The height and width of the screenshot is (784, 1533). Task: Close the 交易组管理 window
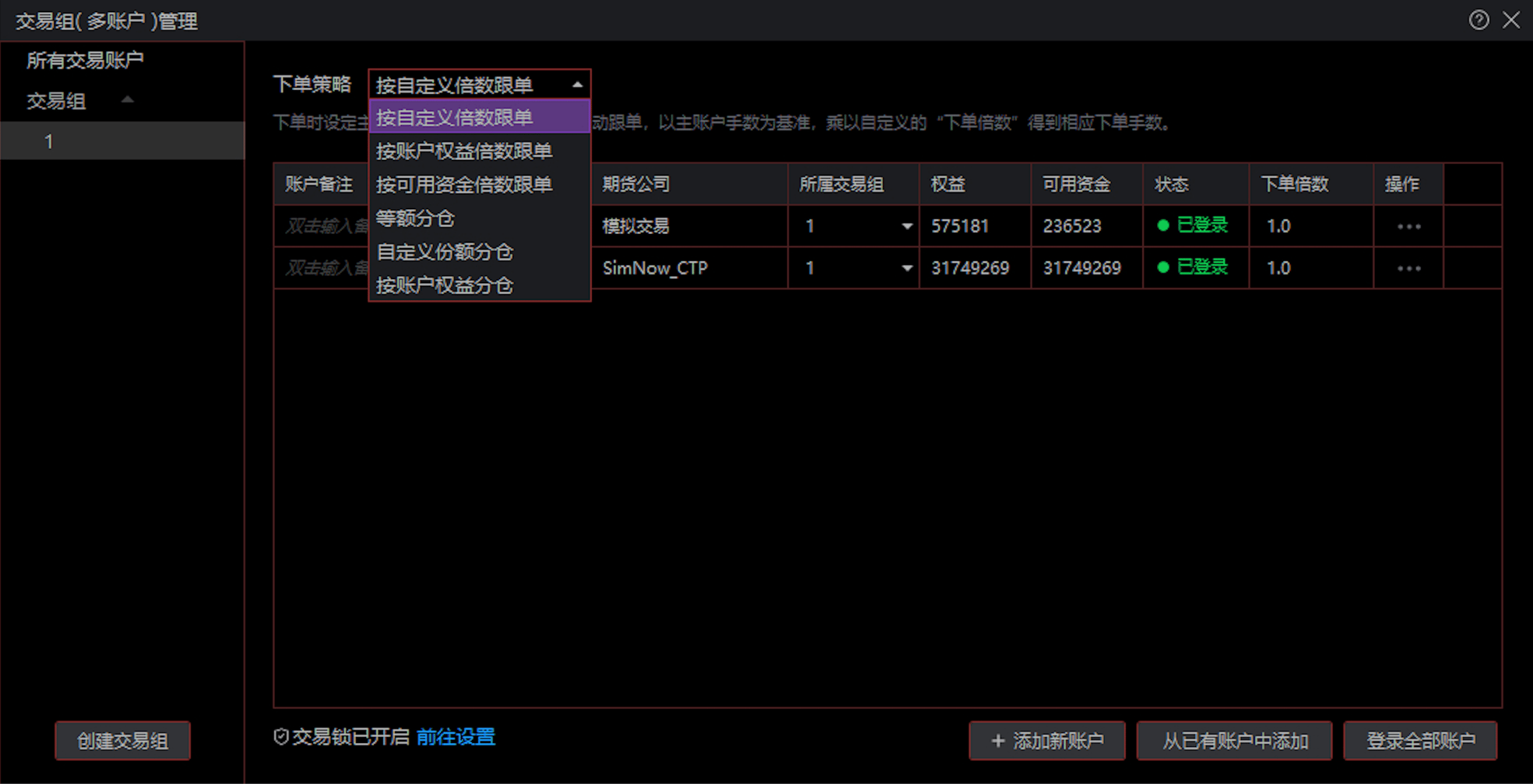tap(1511, 20)
